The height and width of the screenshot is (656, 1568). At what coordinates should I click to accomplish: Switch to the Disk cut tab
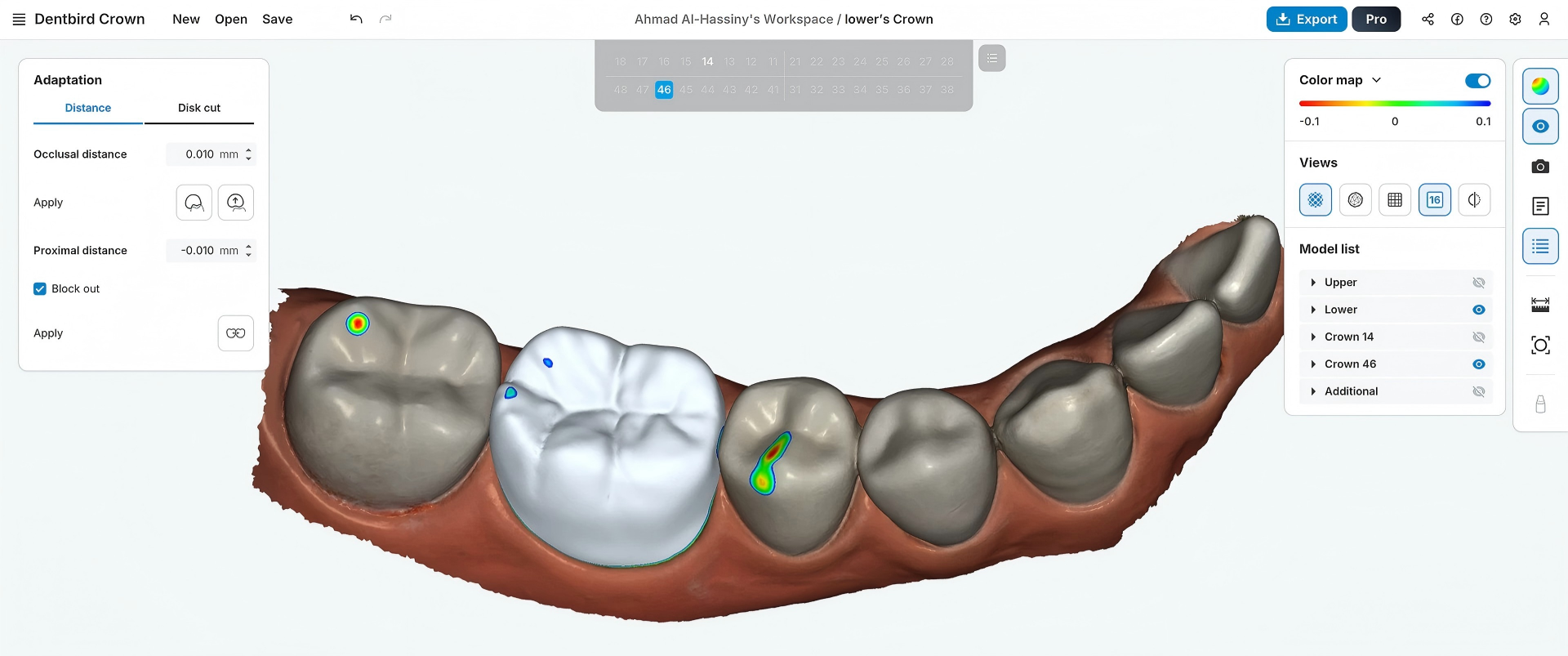coord(199,108)
